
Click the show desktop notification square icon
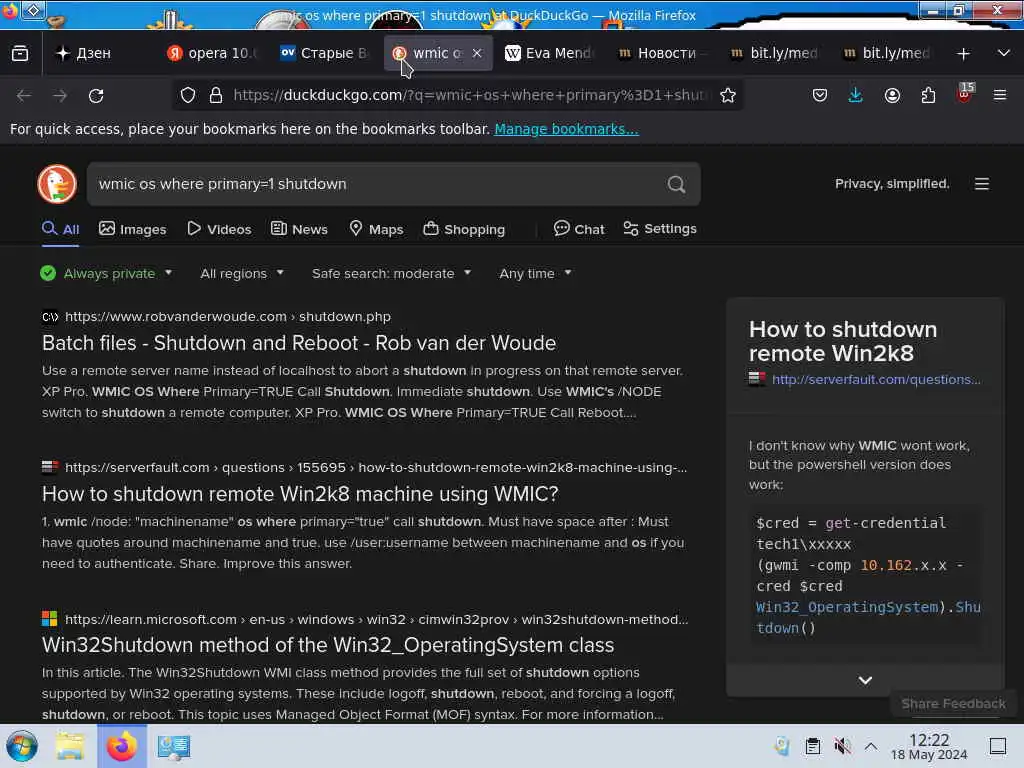tap(998, 746)
